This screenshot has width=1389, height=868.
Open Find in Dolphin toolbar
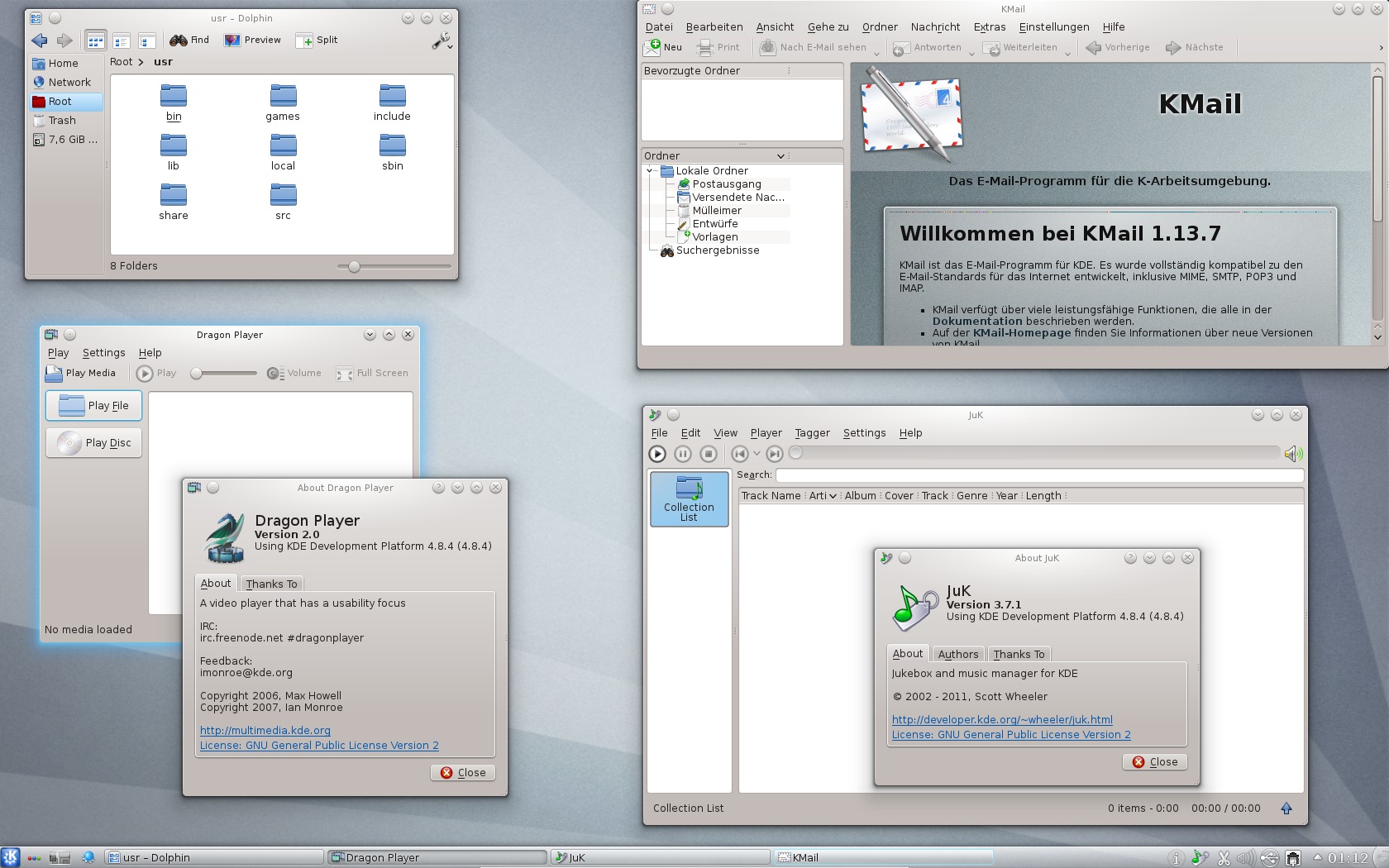pyautogui.click(x=189, y=40)
